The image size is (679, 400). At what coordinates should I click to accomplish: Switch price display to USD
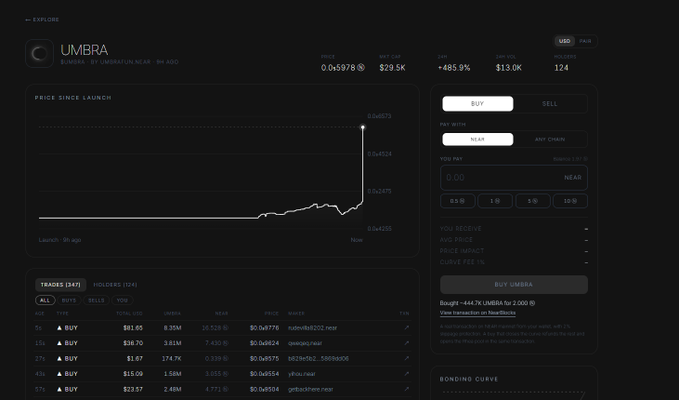tap(564, 41)
